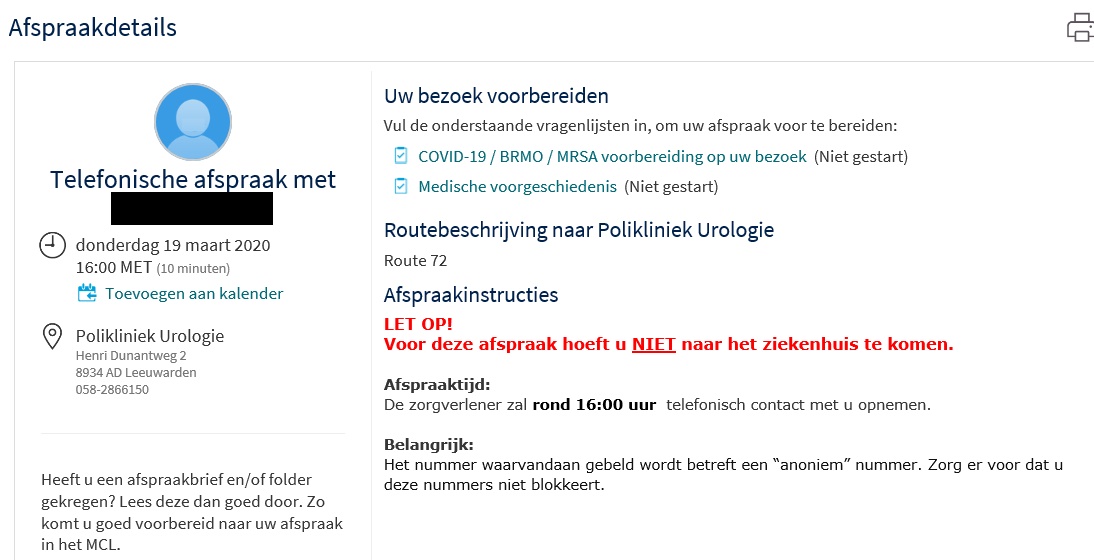Click the Routebeschrijving naar Polikliniek Urologie heading
Screen dimensions: 1094x560
[x=579, y=230]
